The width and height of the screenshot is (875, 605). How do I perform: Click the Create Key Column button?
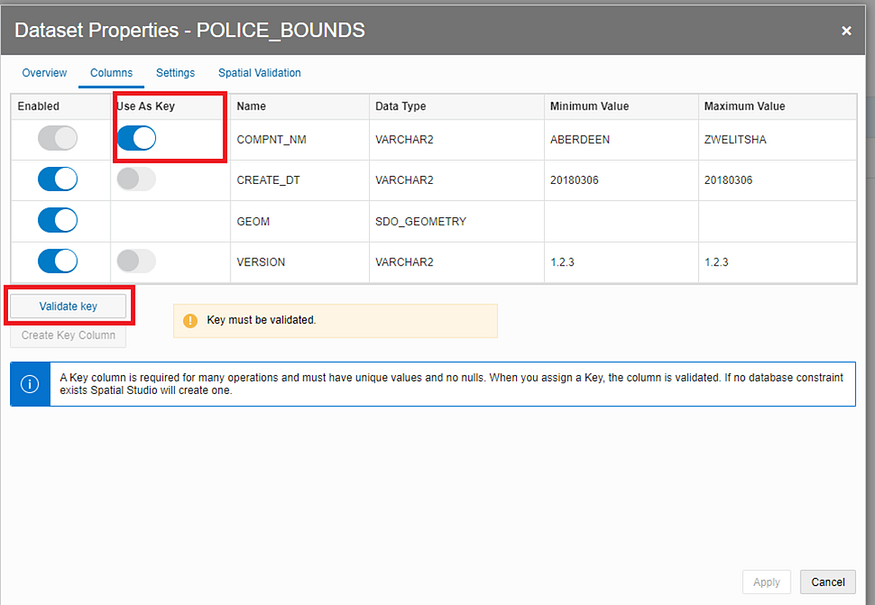point(68,335)
